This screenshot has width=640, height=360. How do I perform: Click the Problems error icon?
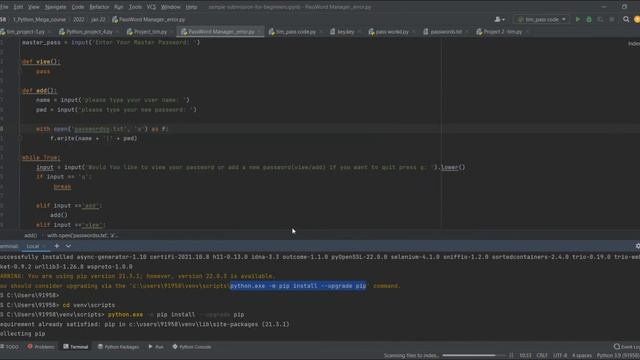point(30,347)
